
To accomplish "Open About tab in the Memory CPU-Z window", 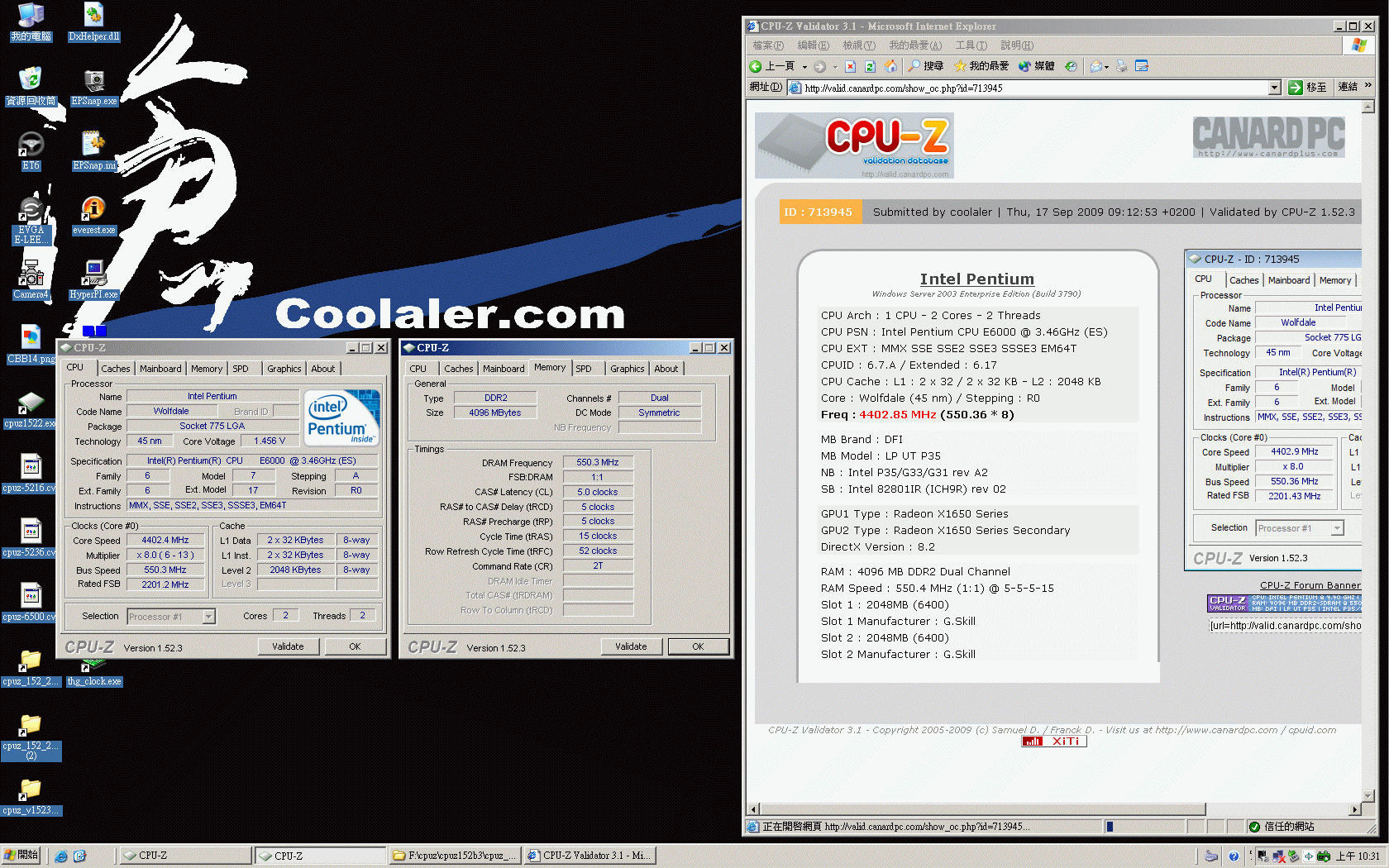I will click(666, 369).
